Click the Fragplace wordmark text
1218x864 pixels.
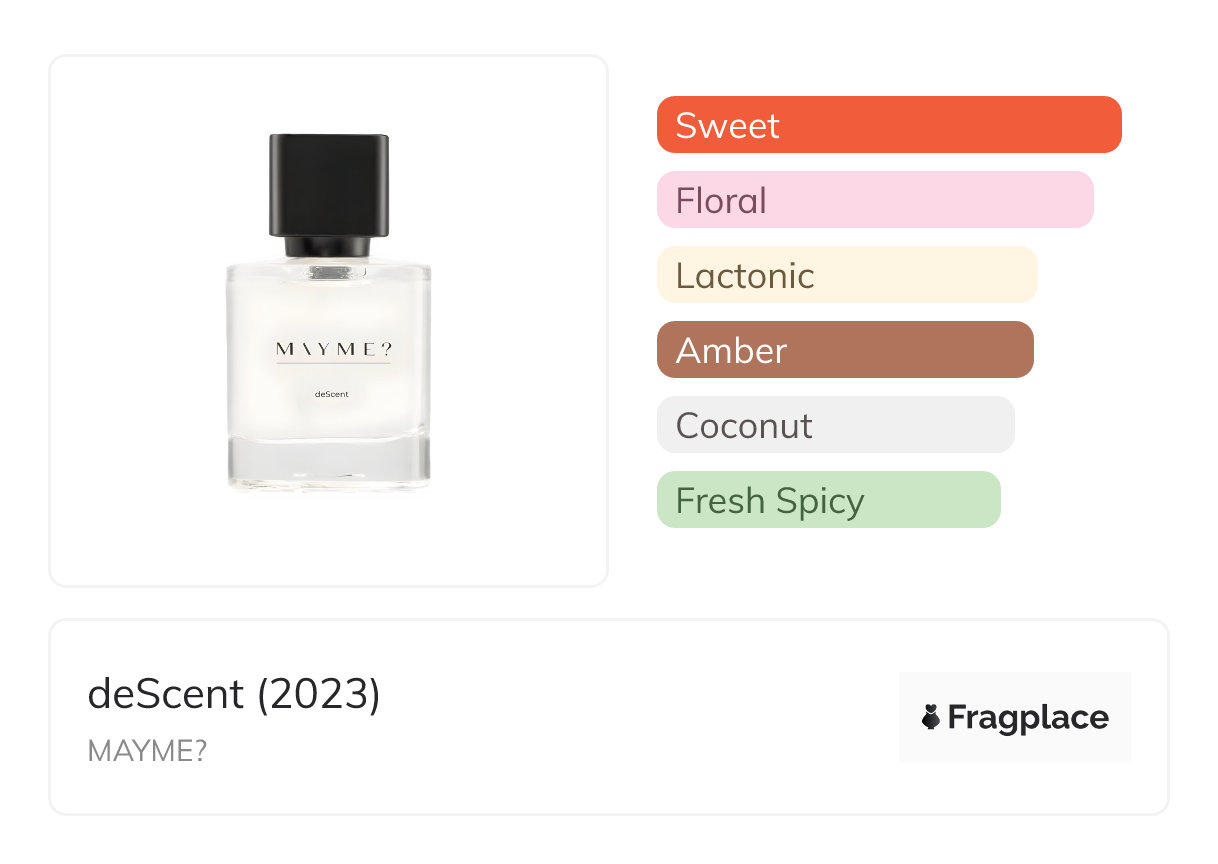1028,717
